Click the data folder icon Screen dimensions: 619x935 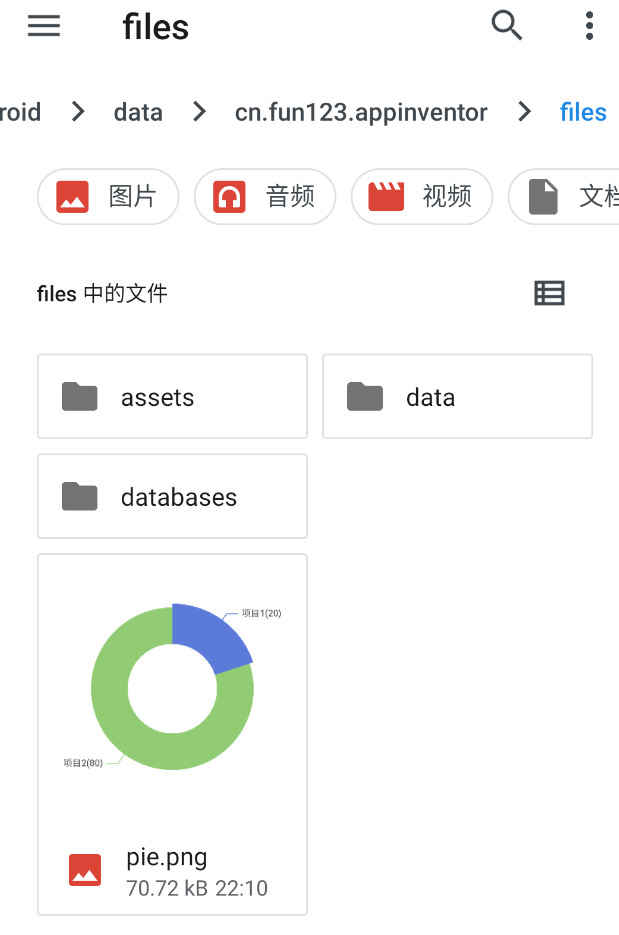pos(365,397)
